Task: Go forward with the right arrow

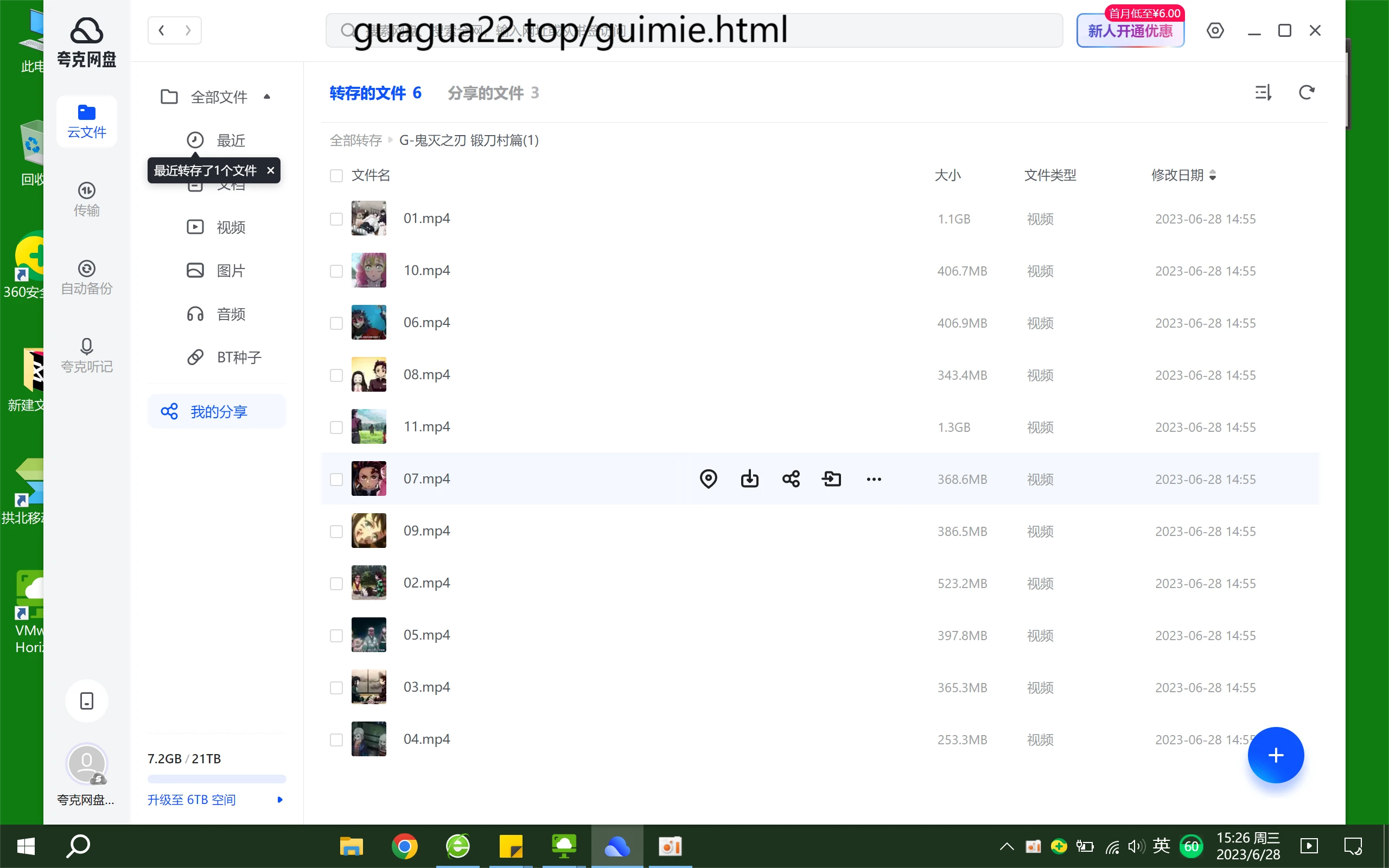Action: pos(188,30)
